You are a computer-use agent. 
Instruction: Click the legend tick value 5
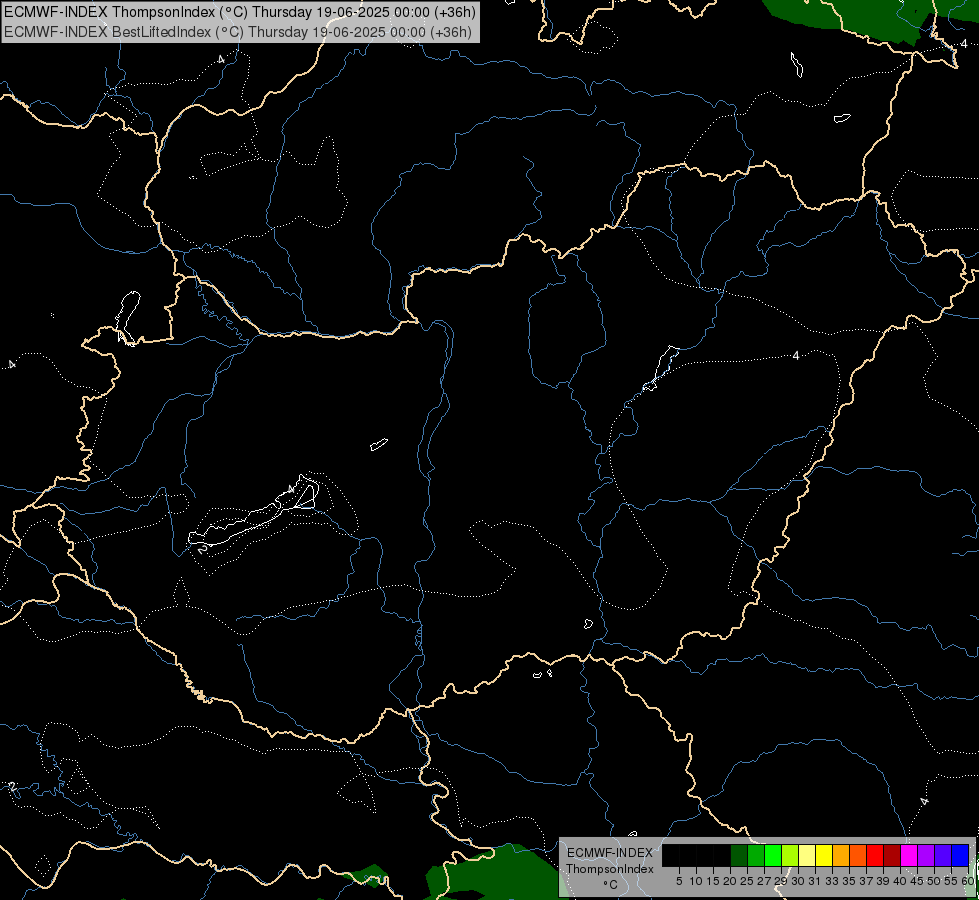[679, 881]
